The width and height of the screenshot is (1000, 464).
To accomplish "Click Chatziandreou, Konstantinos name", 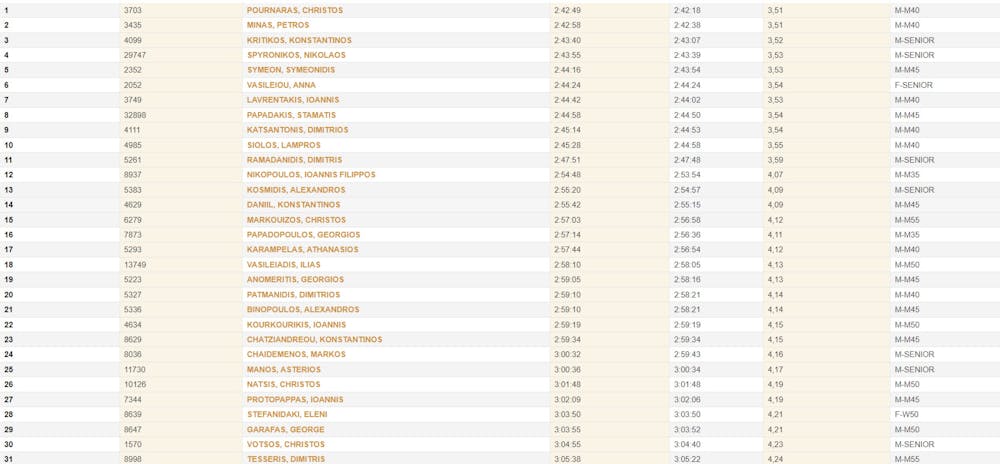I will click(x=314, y=339).
